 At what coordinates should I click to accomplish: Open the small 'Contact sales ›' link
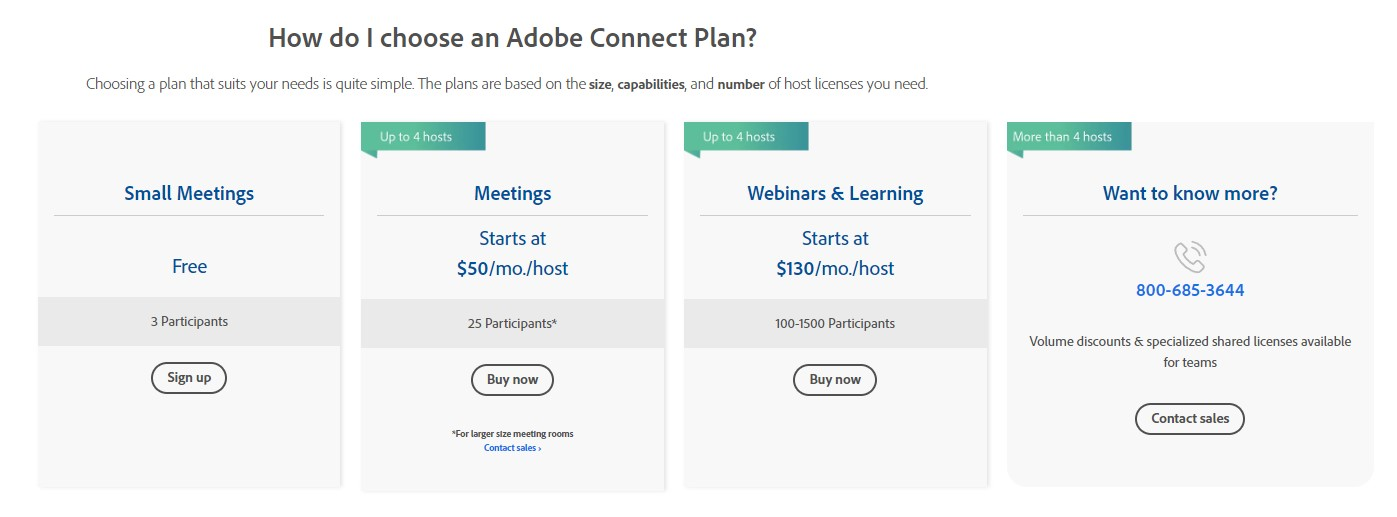pos(512,448)
